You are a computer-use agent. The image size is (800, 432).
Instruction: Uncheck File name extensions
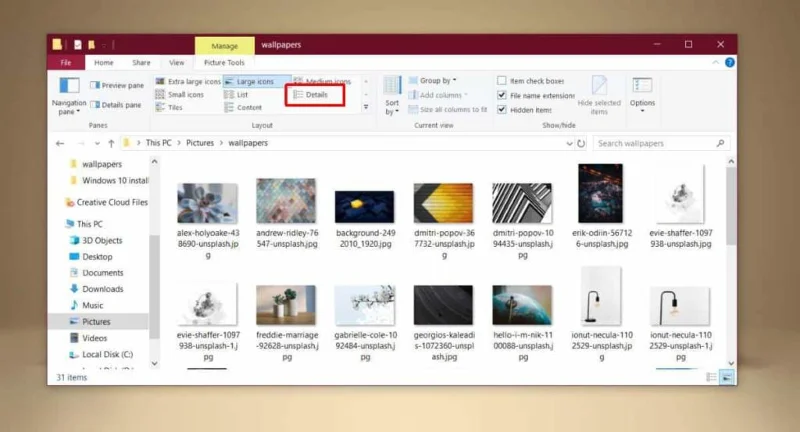click(536, 95)
